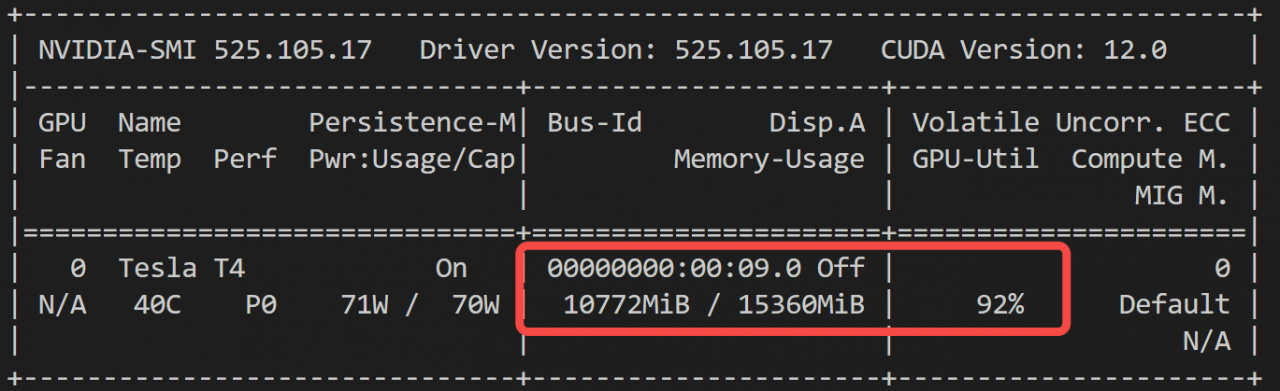Select the Persistence-M column header

(412, 123)
